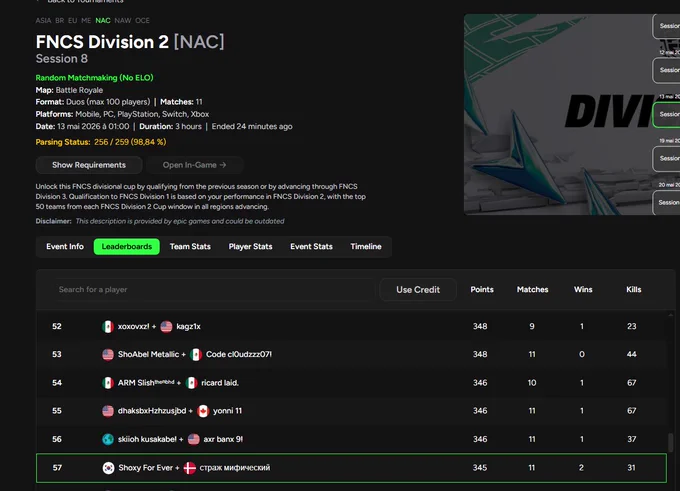Select the ME region
This screenshot has height=491, width=680.
click(x=86, y=20)
